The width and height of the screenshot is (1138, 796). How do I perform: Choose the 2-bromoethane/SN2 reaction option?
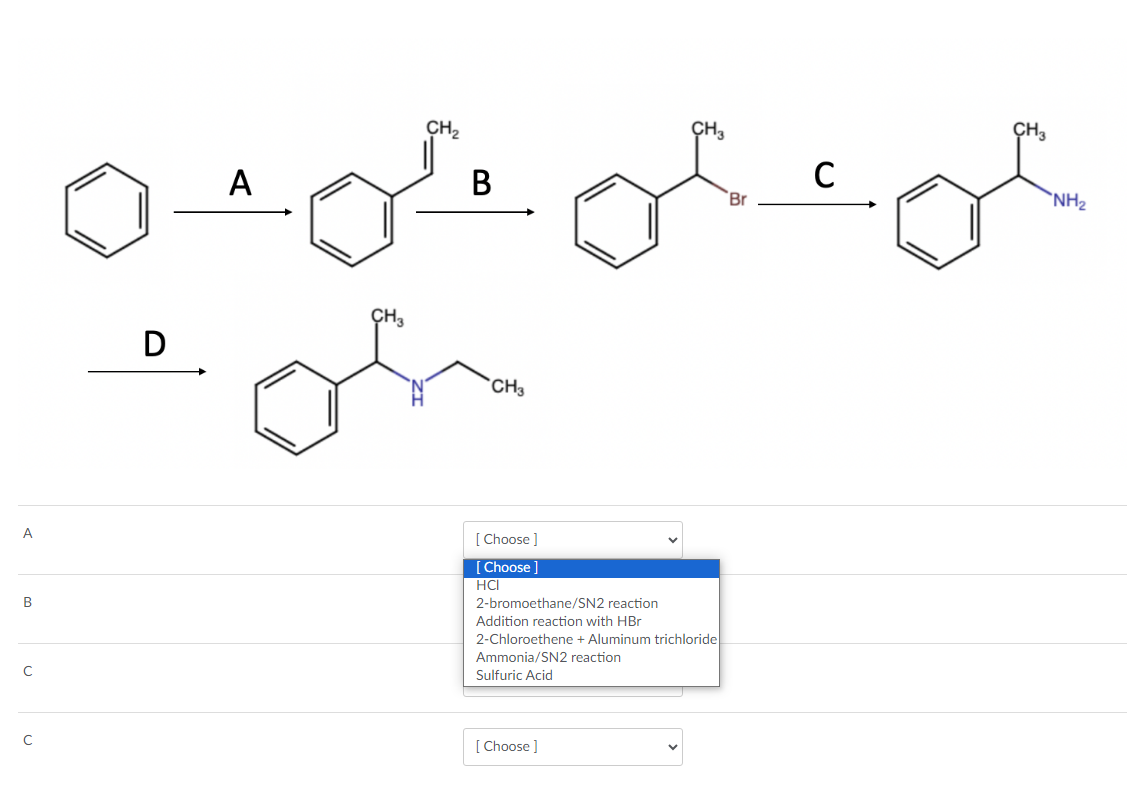[x=565, y=603]
